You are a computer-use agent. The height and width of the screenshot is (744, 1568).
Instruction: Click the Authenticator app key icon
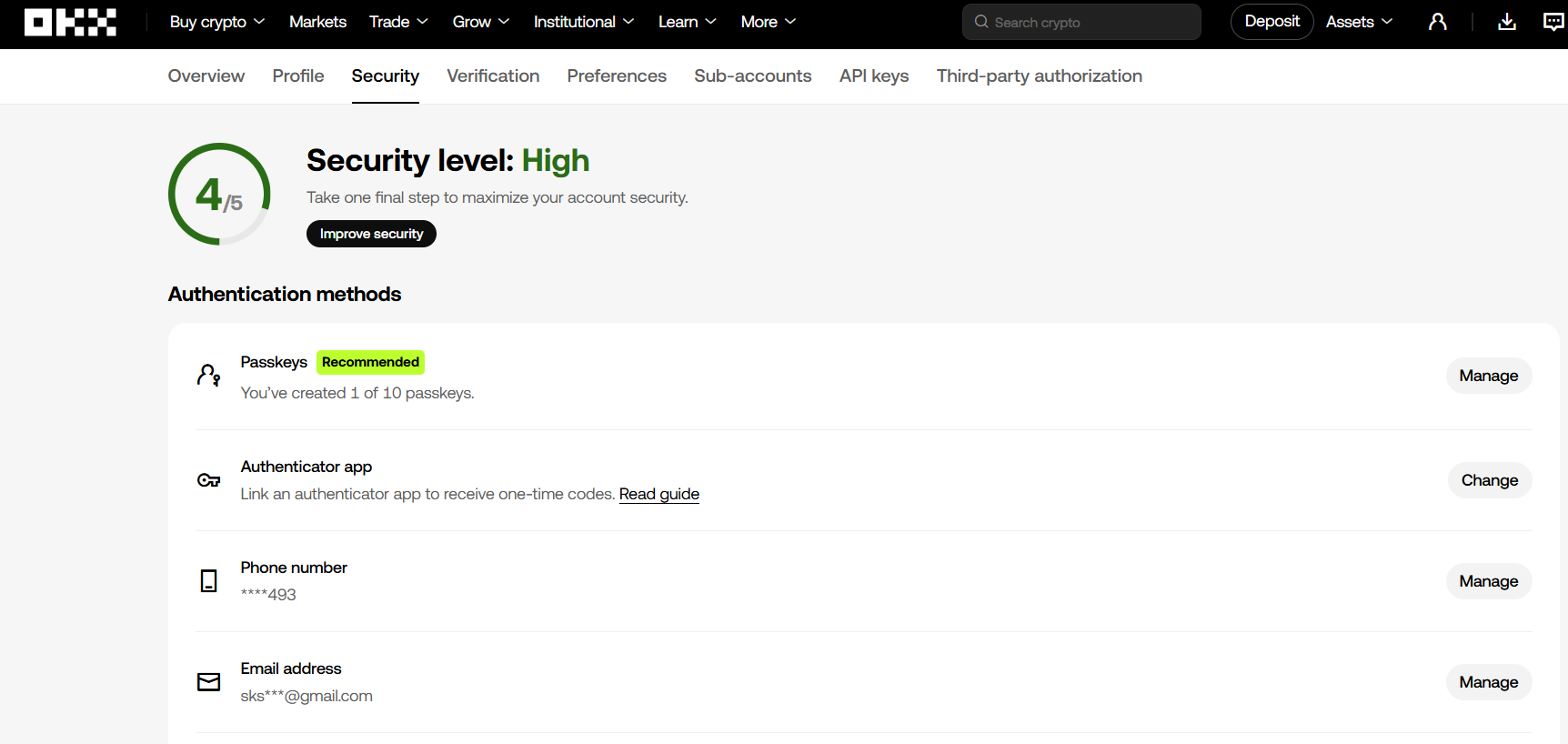pyautogui.click(x=209, y=480)
